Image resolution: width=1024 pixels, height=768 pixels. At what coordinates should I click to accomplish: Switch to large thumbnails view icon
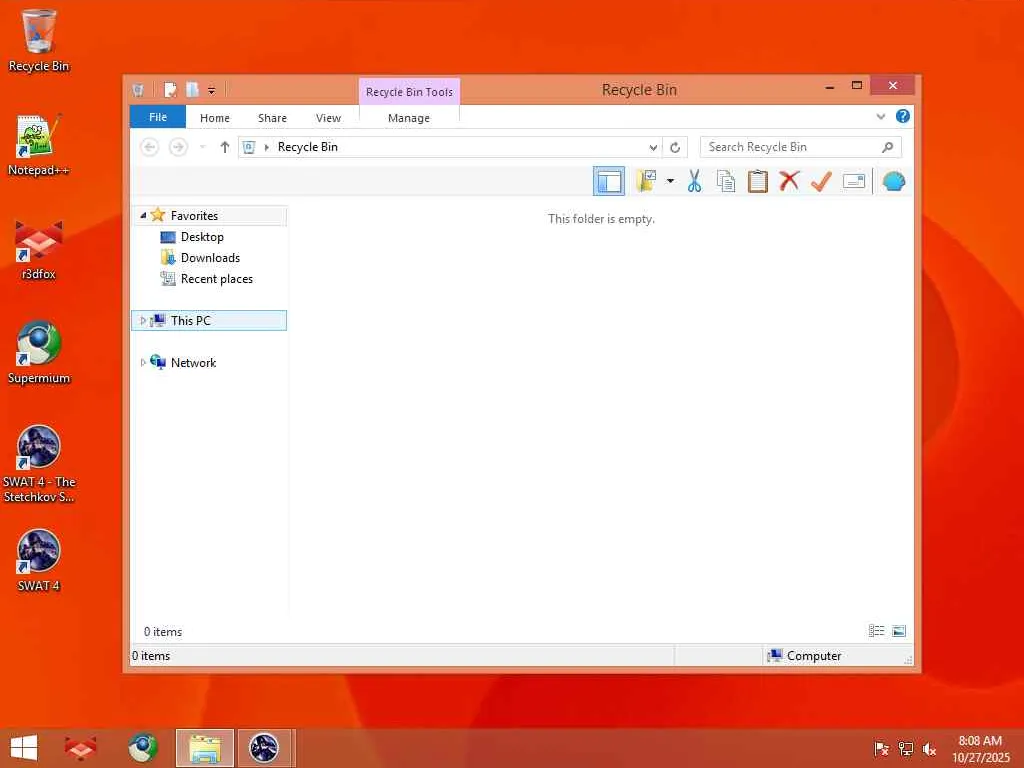pos(899,631)
